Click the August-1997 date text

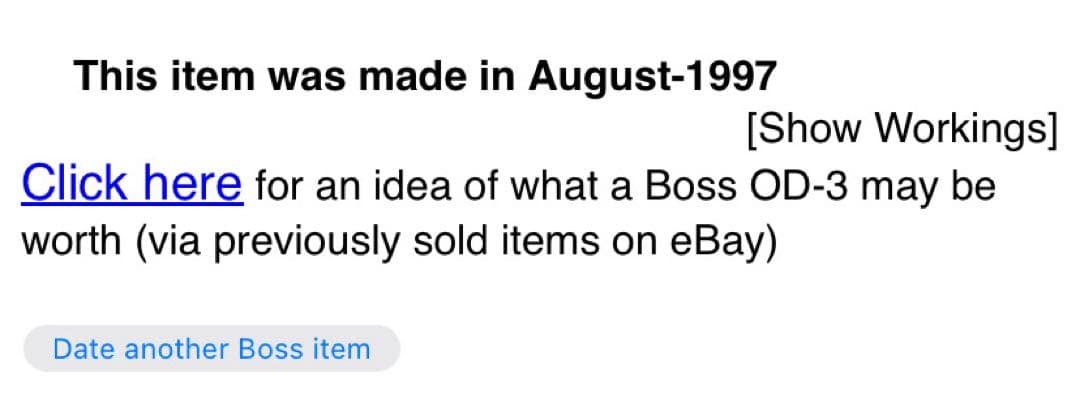pyautogui.click(x=653, y=75)
